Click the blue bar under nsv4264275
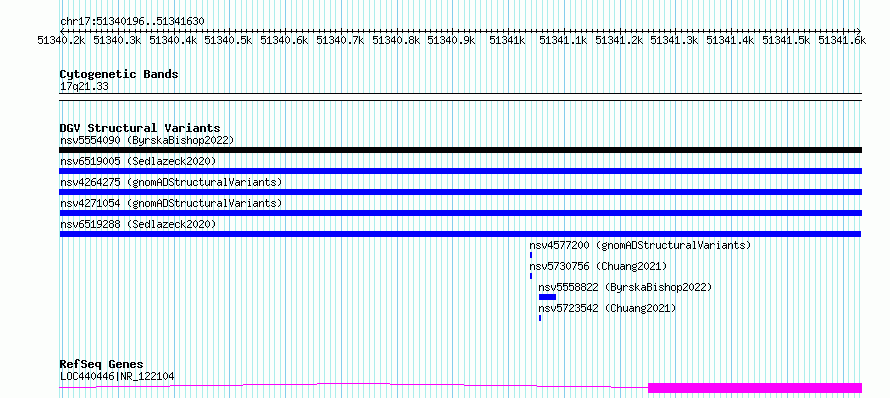The image size is (890, 398). [x=460, y=192]
